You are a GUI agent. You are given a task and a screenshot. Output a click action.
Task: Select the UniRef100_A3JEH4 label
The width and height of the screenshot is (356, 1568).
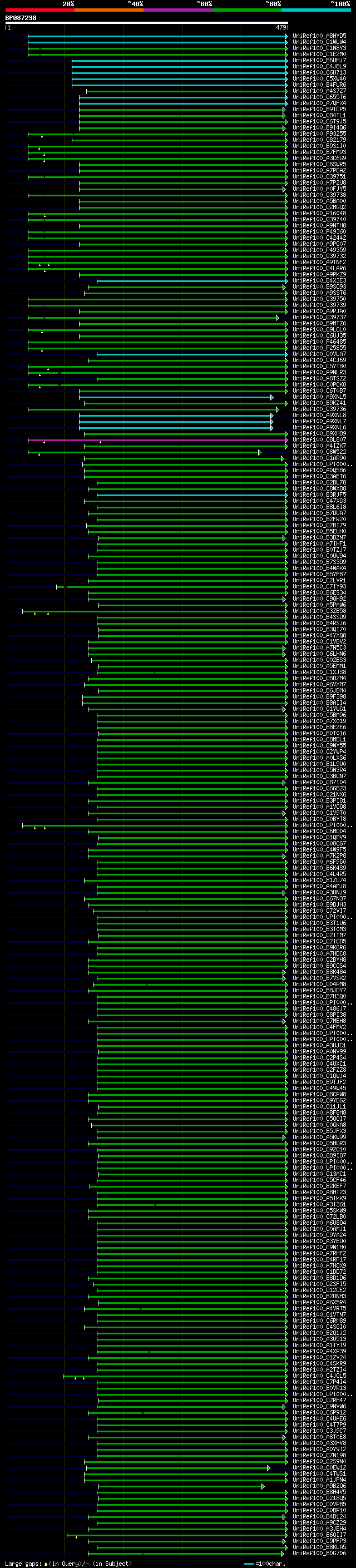click(319, 1529)
